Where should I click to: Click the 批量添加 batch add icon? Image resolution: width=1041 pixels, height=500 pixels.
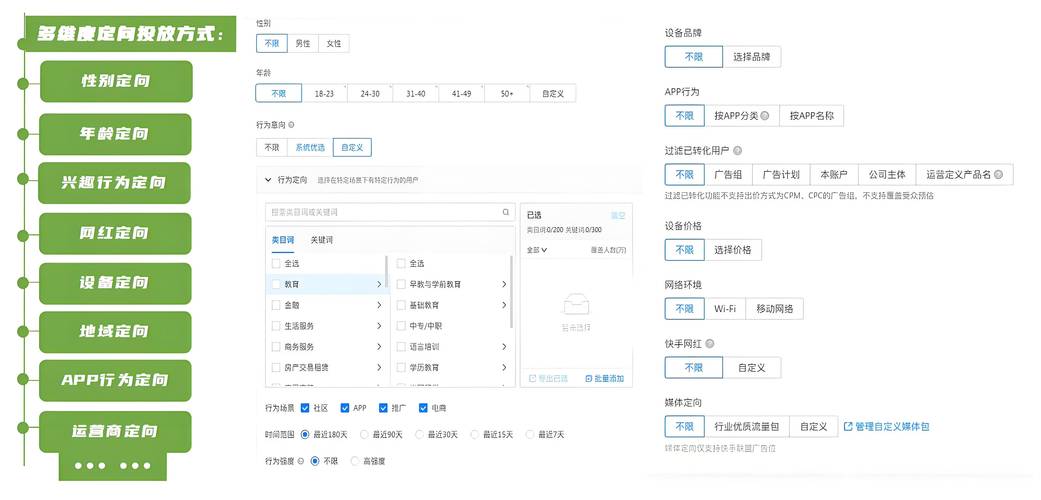(x=589, y=379)
